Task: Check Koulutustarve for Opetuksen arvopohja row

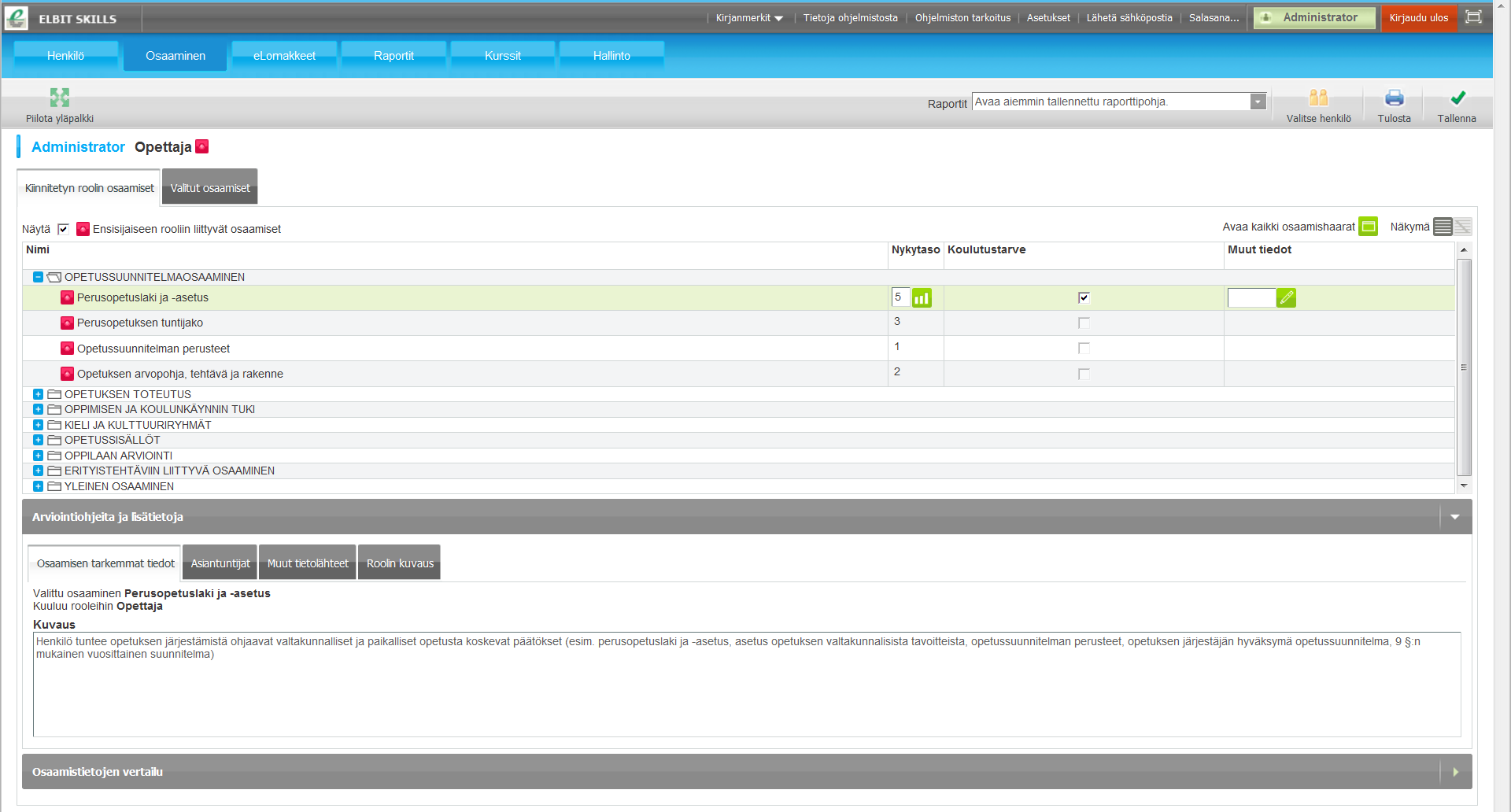Action: (x=1084, y=374)
